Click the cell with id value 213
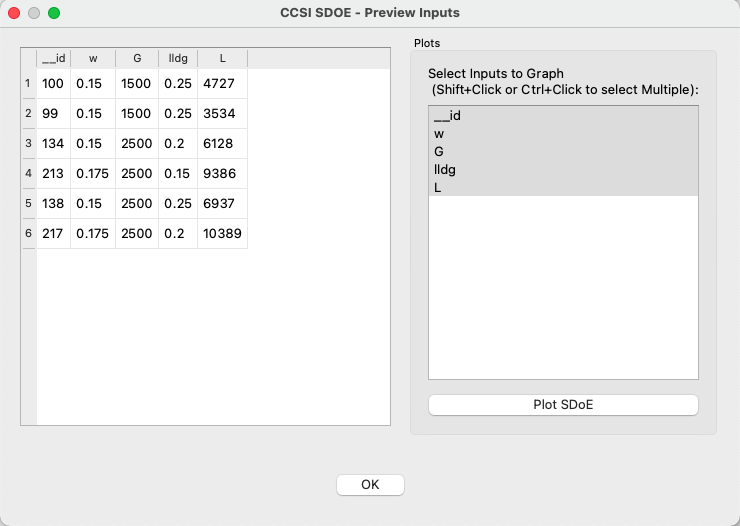This screenshot has width=740, height=526. click(53, 173)
